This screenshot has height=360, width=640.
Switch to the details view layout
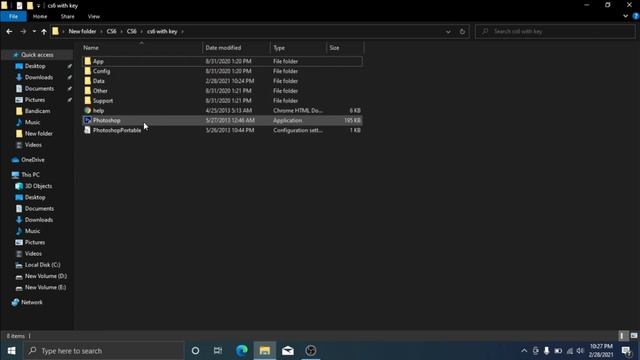pyautogui.click(x=622, y=336)
